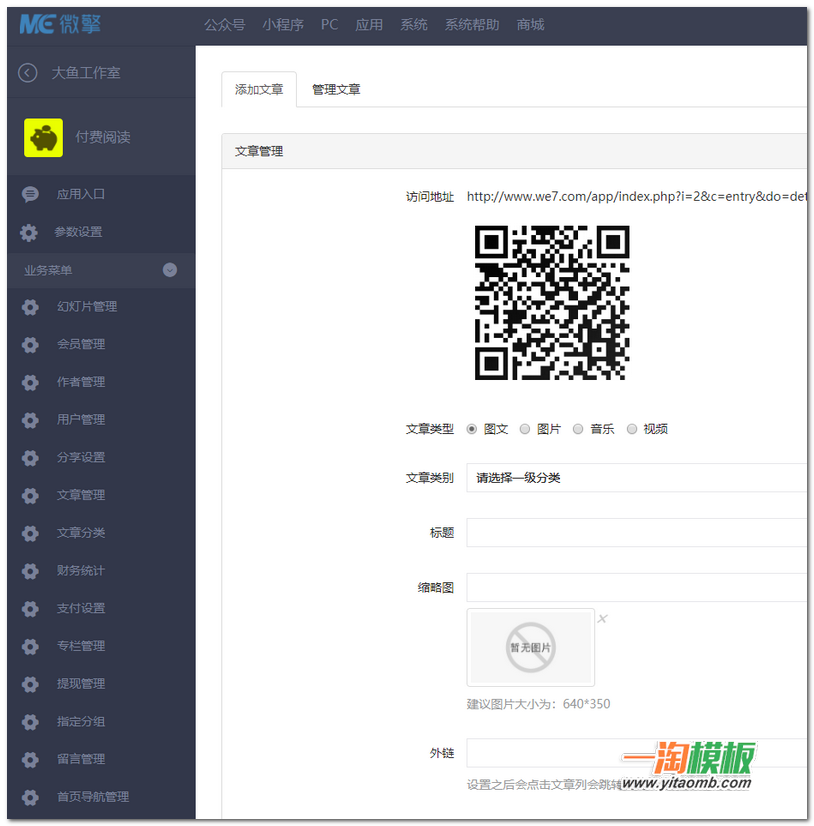This screenshot has width=814, height=826.
Task: Click the gear icon beside 会员管理
Action: click(30, 345)
